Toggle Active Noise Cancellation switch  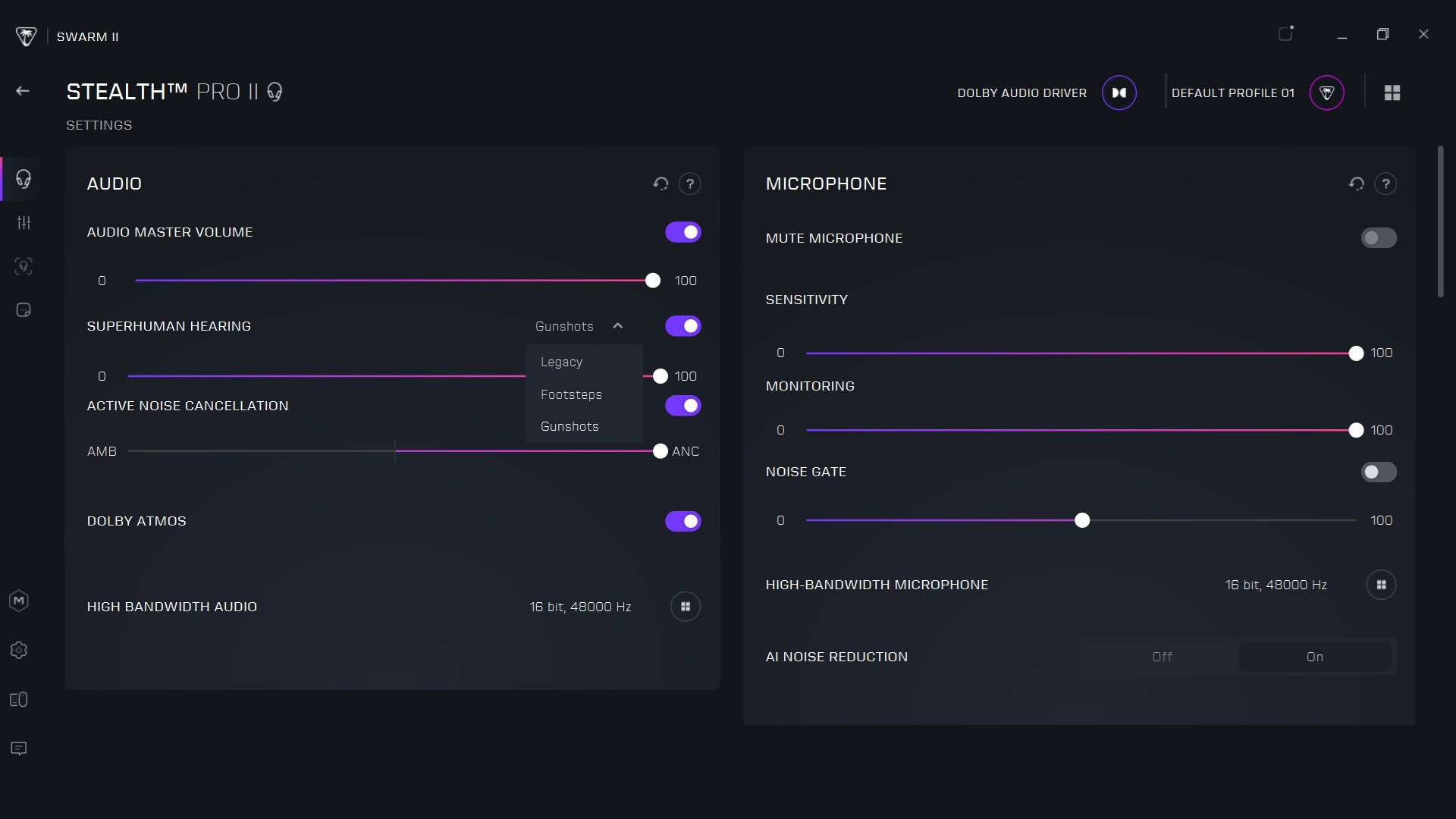click(x=683, y=406)
